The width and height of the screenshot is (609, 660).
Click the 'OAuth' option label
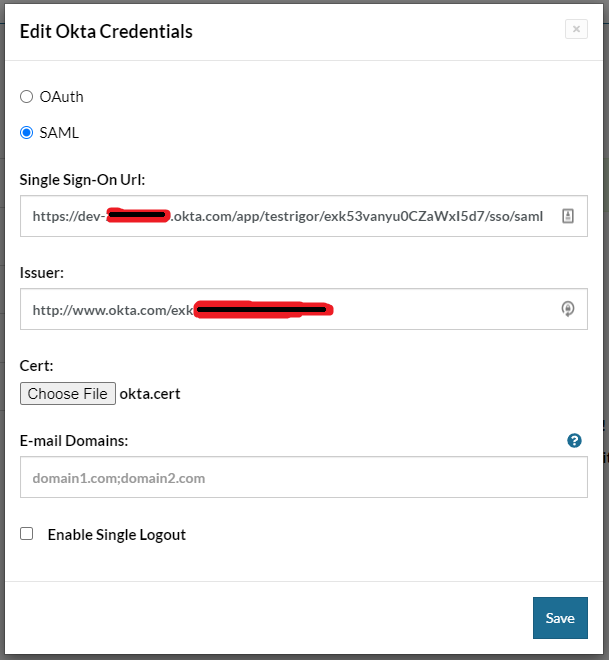coord(61,97)
